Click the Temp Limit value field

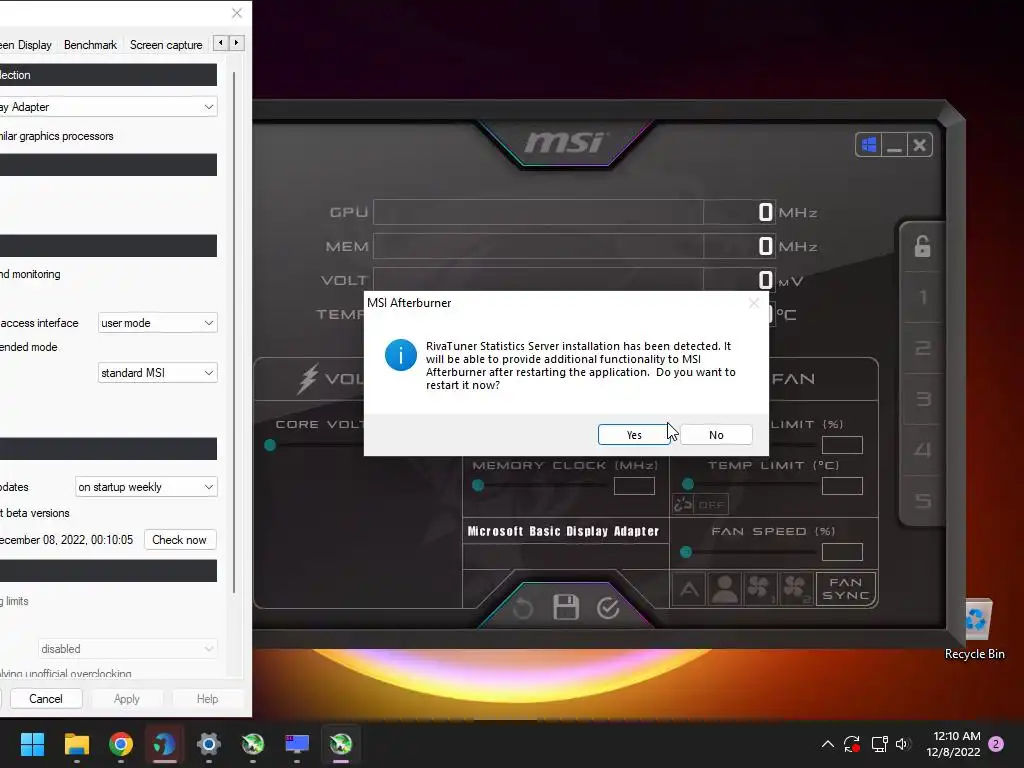(x=842, y=486)
